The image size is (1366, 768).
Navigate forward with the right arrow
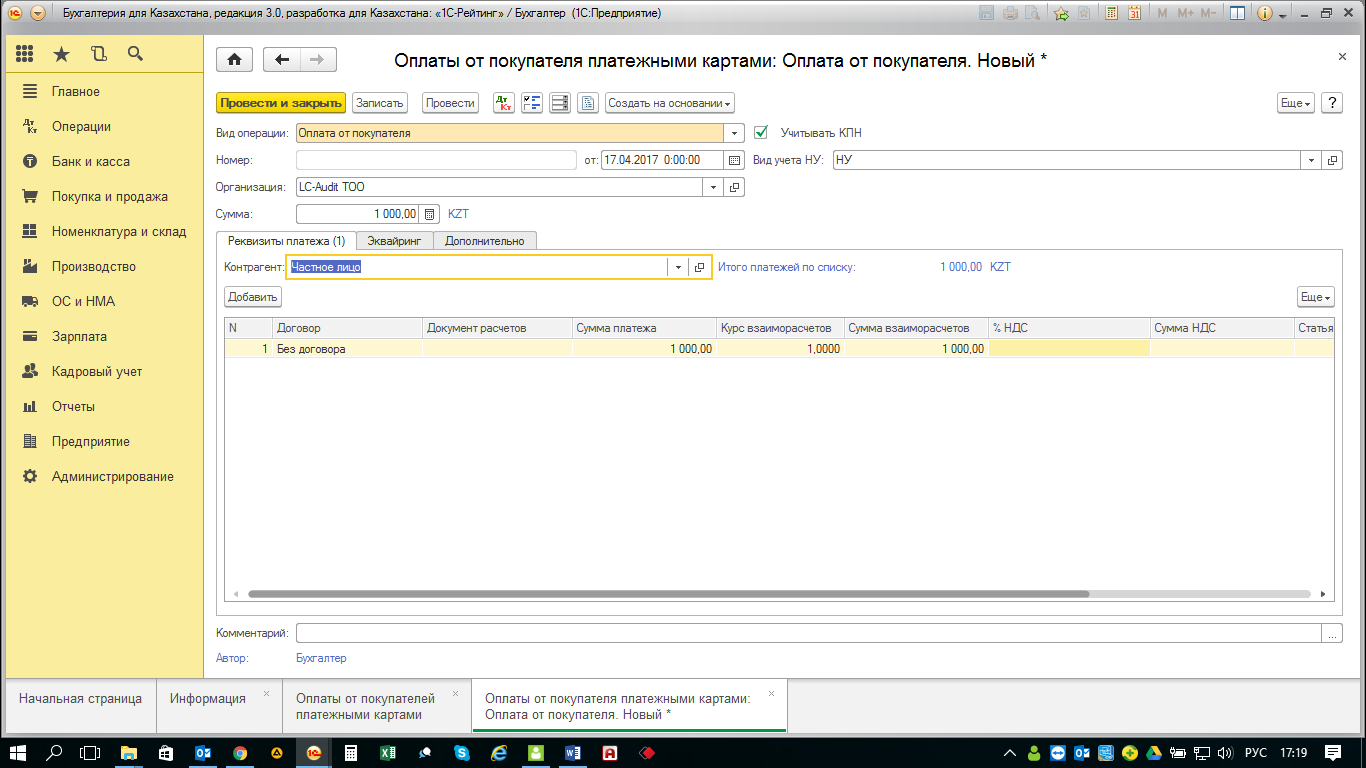click(x=318, y=60)
